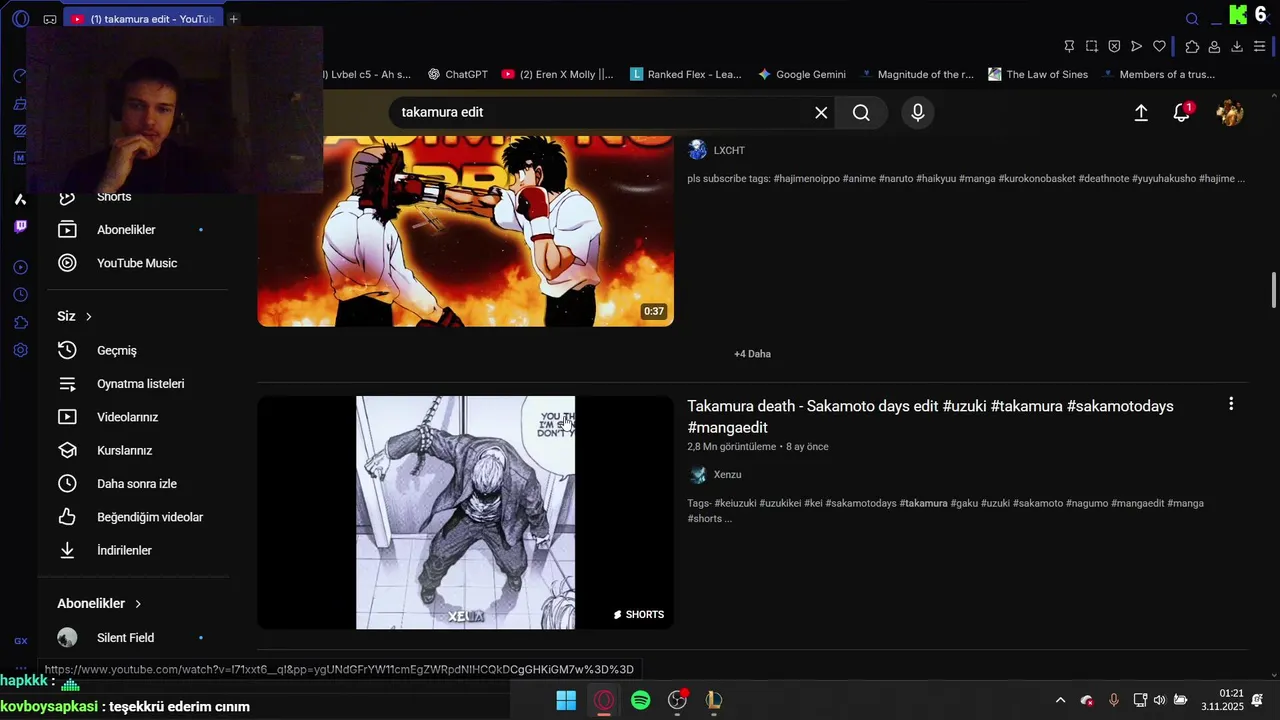
Task: Open OBS Studio from the taskbar
Action: tap(678, 700)
